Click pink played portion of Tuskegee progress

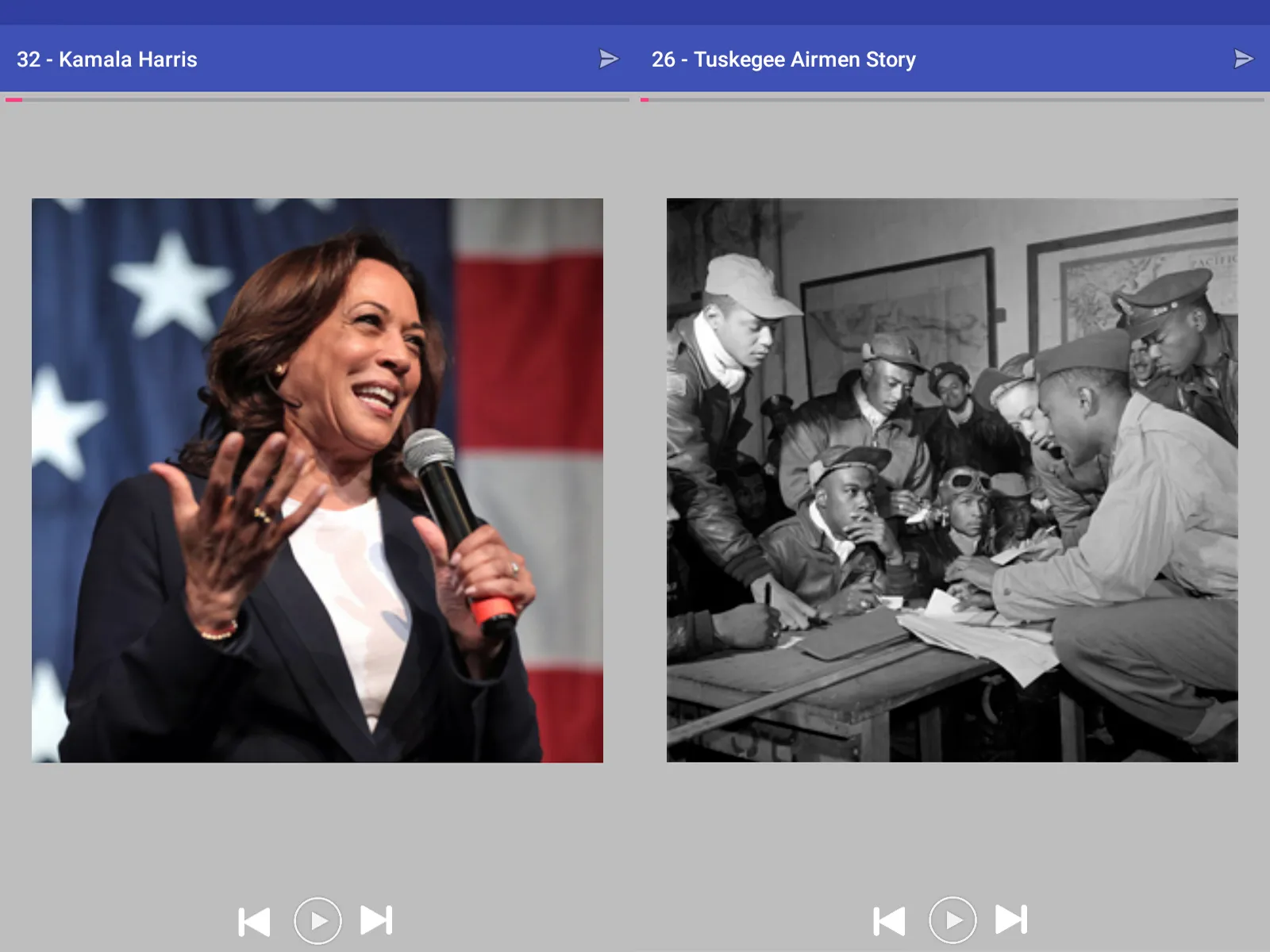pyautogui.click(x=645, y=100)
